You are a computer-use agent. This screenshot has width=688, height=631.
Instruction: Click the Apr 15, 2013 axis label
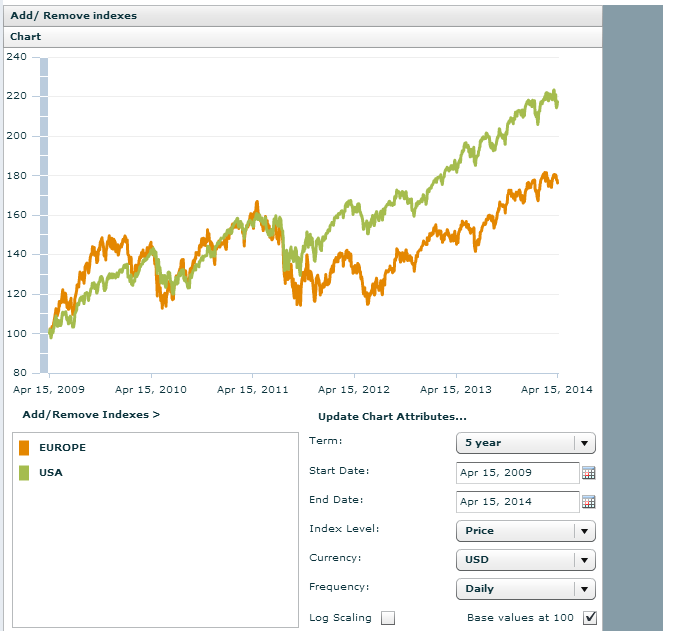(456, 390)
